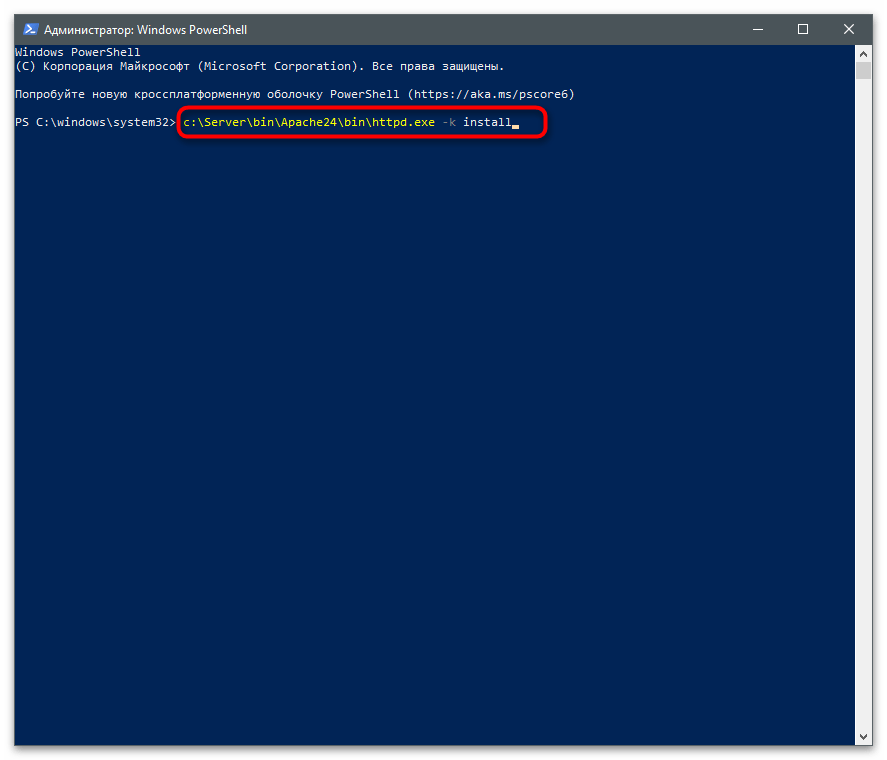The height and width of the screenshot is (760, 887).
Task: Click the blinking cursor after install
Action: pyautogui.click(x=515, y=125)
